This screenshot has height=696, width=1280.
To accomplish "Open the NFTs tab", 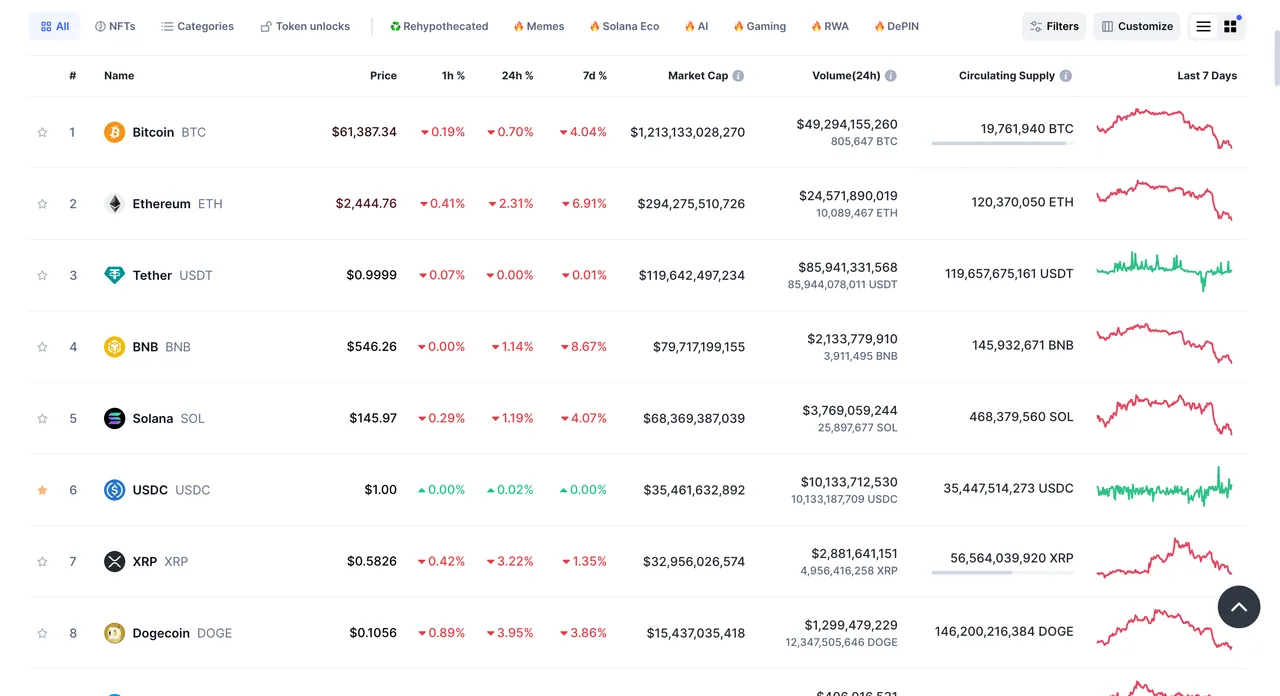I will [x=115, y=26].
